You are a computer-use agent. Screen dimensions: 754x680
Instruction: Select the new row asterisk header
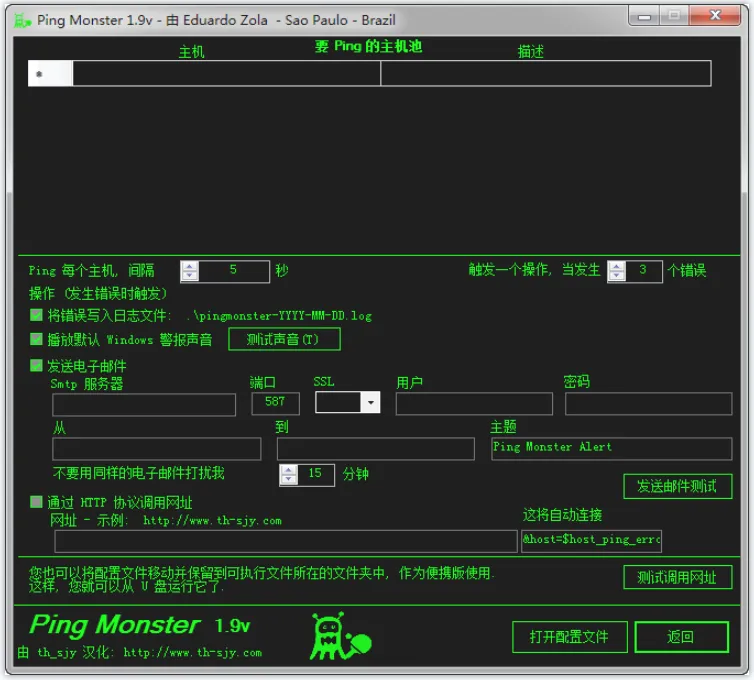coord(50,74)
